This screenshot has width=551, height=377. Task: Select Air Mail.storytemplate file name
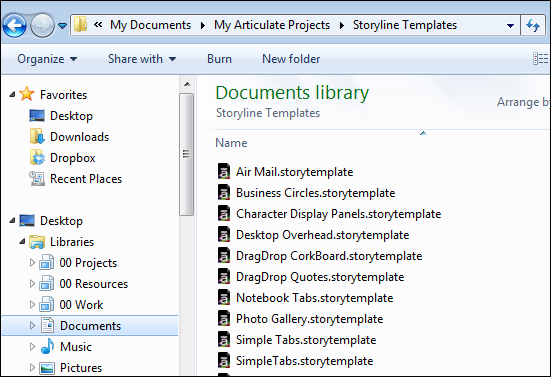click(294, 172)
